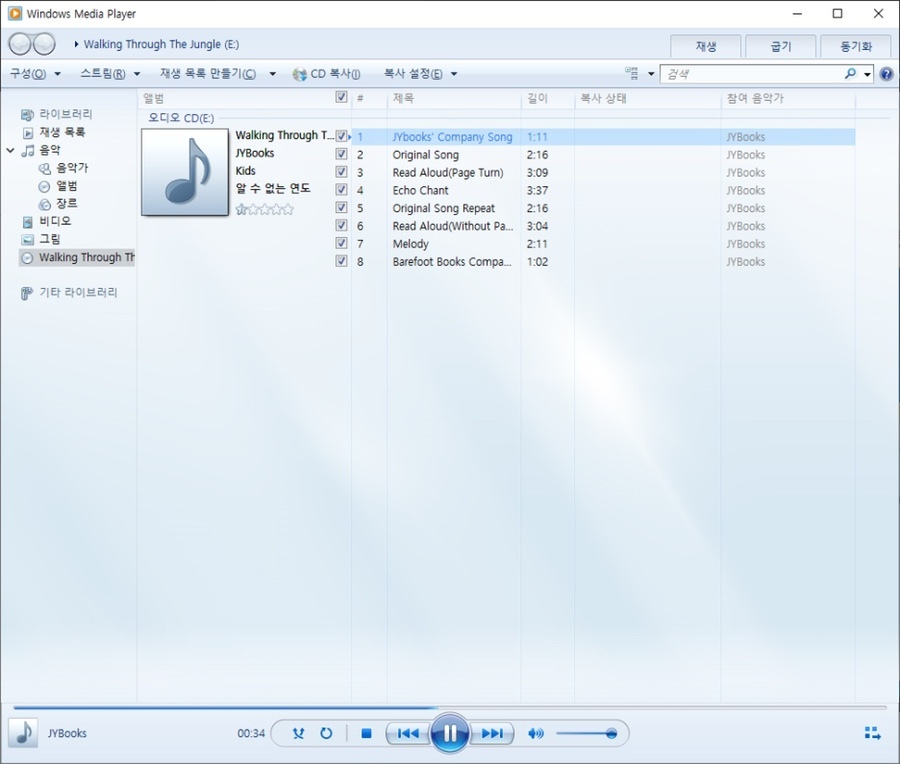Image resolution: width=900 pixels, height=764 pixels.
Task: Click the music note icon near JYBooks
Action: click(24, 732)
